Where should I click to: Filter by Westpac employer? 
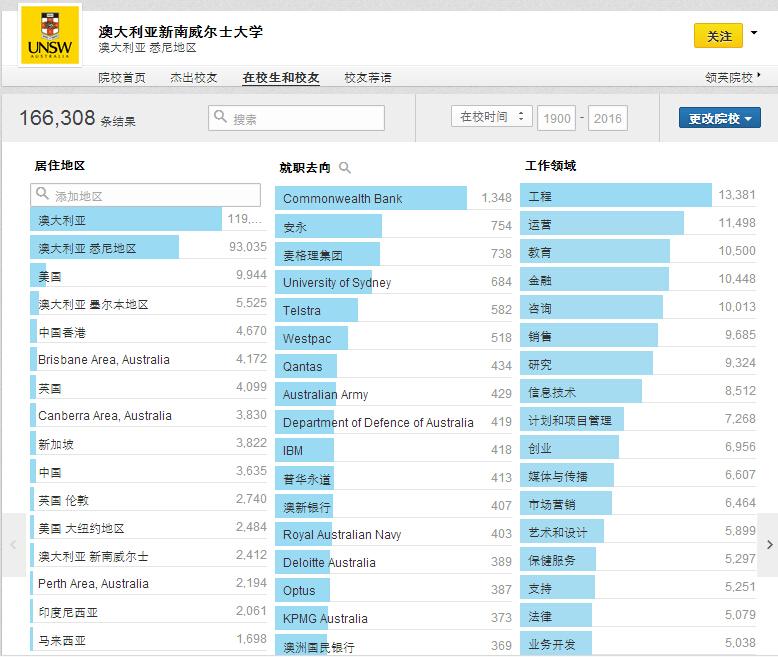[x=393, y=338]
